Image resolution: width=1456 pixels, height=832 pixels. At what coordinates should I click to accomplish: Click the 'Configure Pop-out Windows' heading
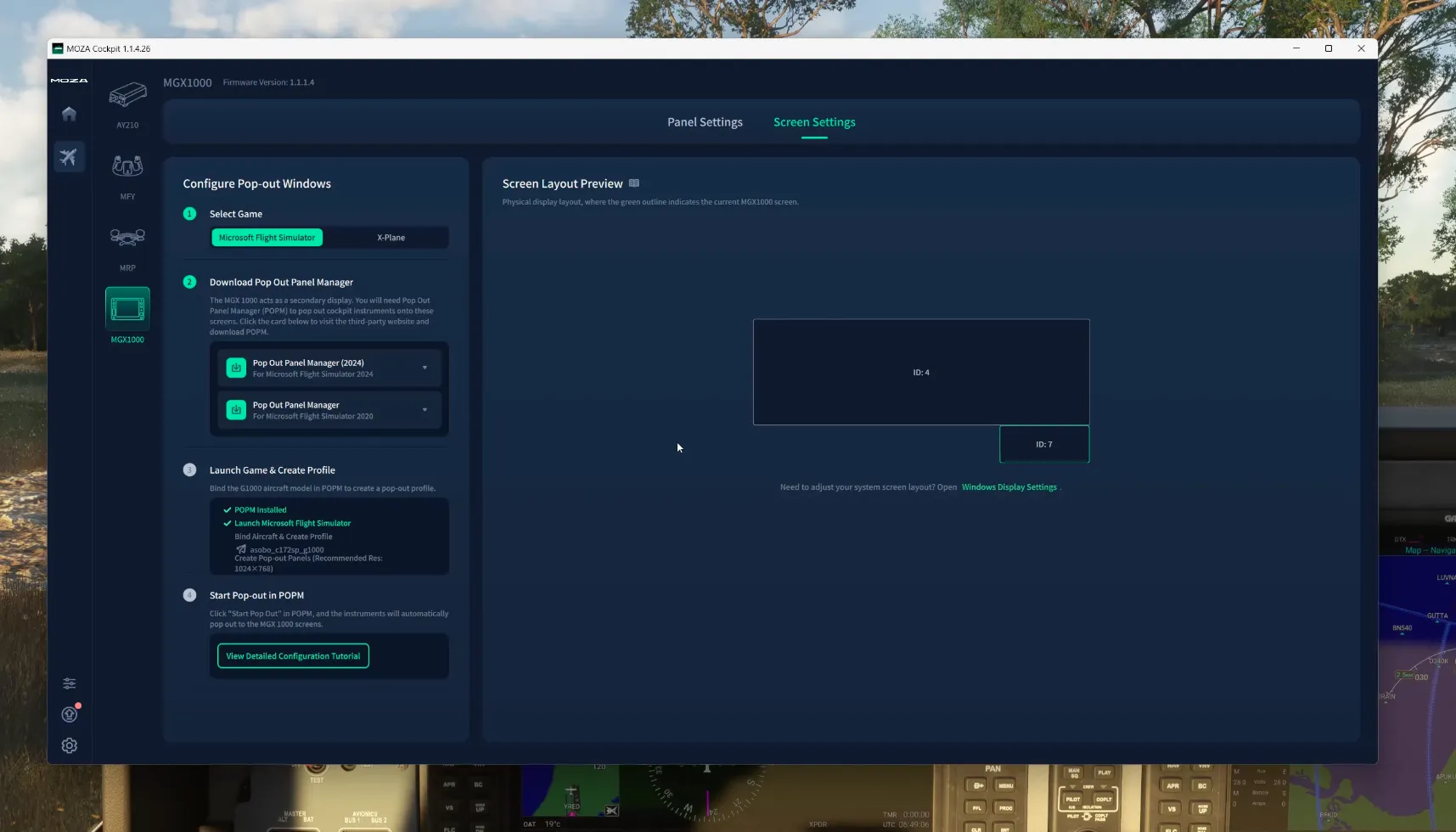pos(257,183)
